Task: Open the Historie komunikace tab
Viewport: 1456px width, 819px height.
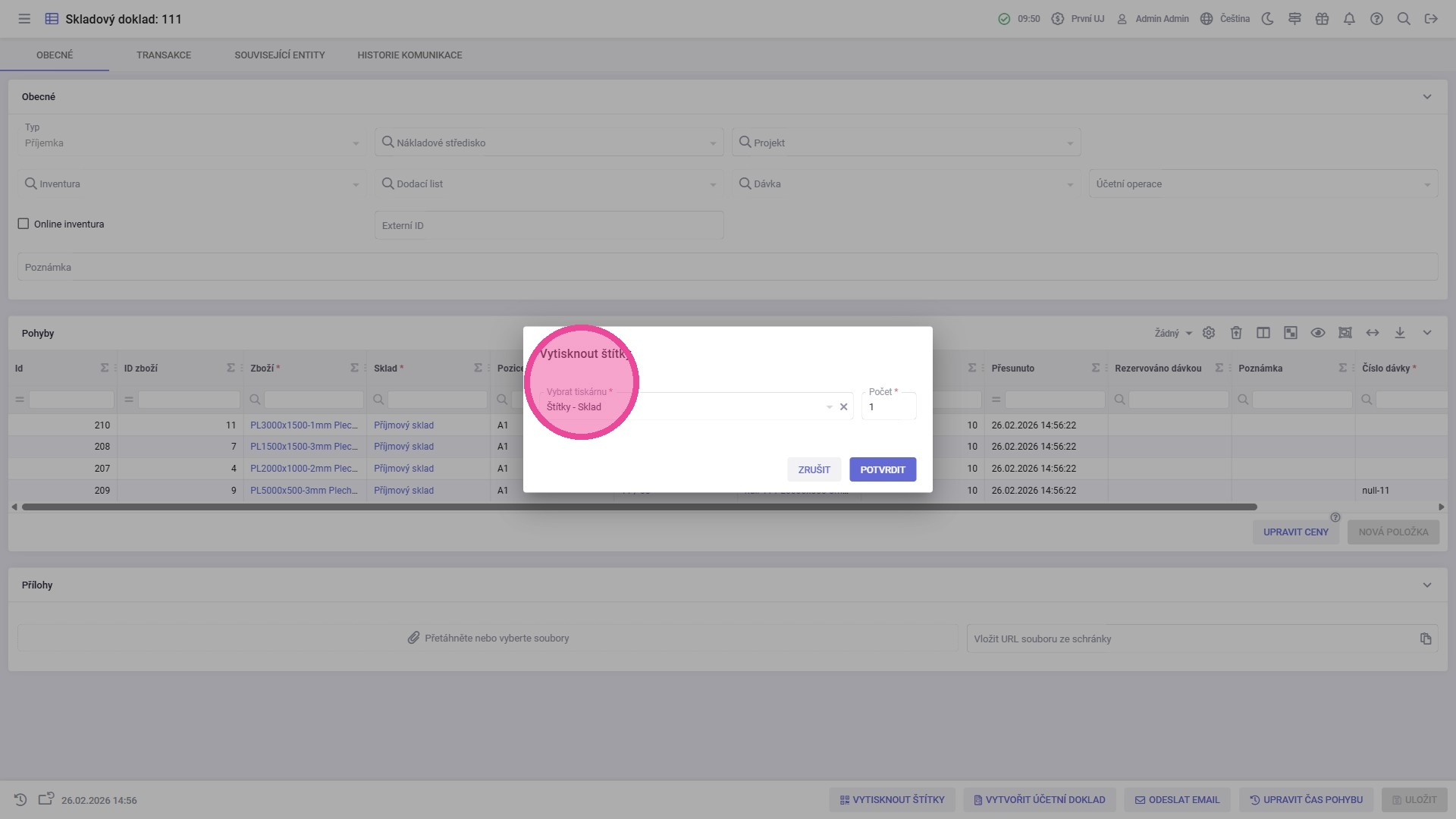Action: pos(409,55)
